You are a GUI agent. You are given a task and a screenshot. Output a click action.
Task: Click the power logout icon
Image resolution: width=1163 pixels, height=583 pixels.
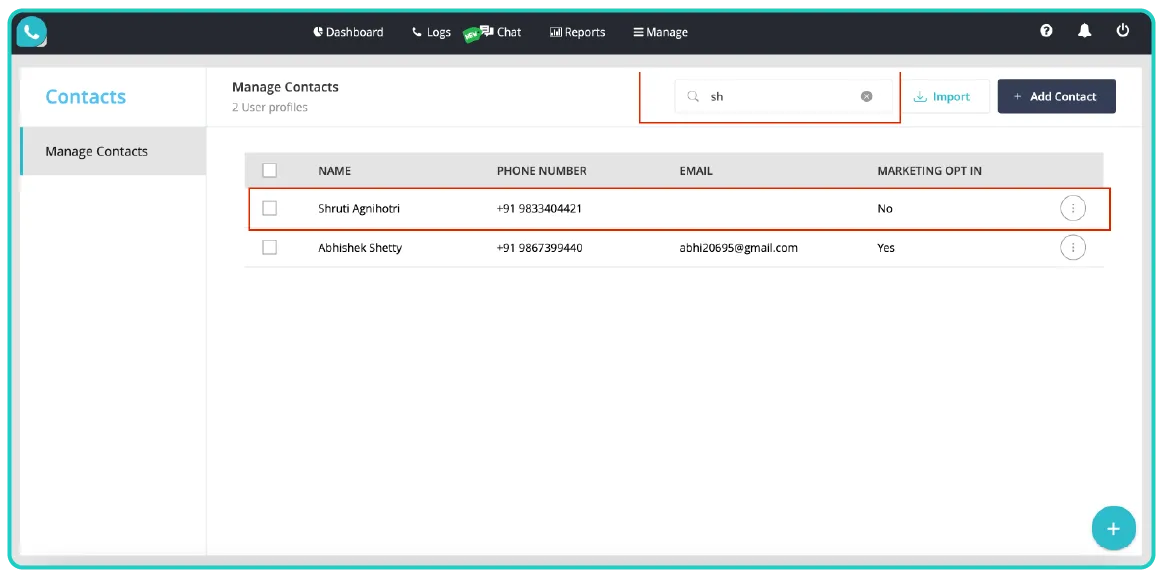[1123, 30]
